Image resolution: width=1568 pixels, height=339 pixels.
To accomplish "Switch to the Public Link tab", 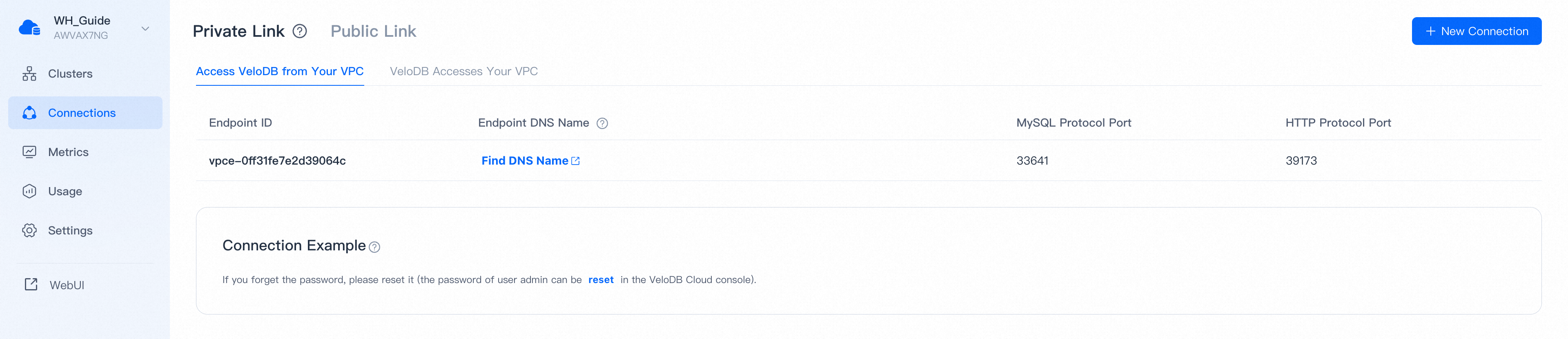I will 373,31.
